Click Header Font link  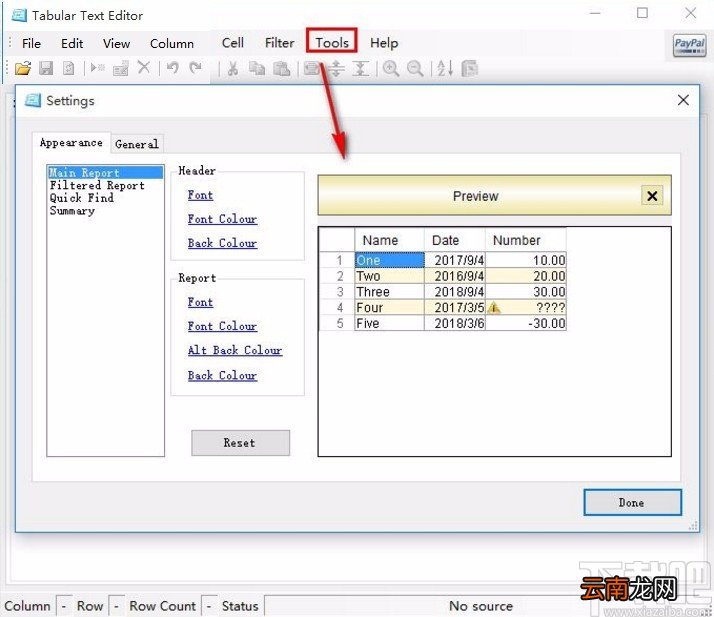[x=200, y=195]
